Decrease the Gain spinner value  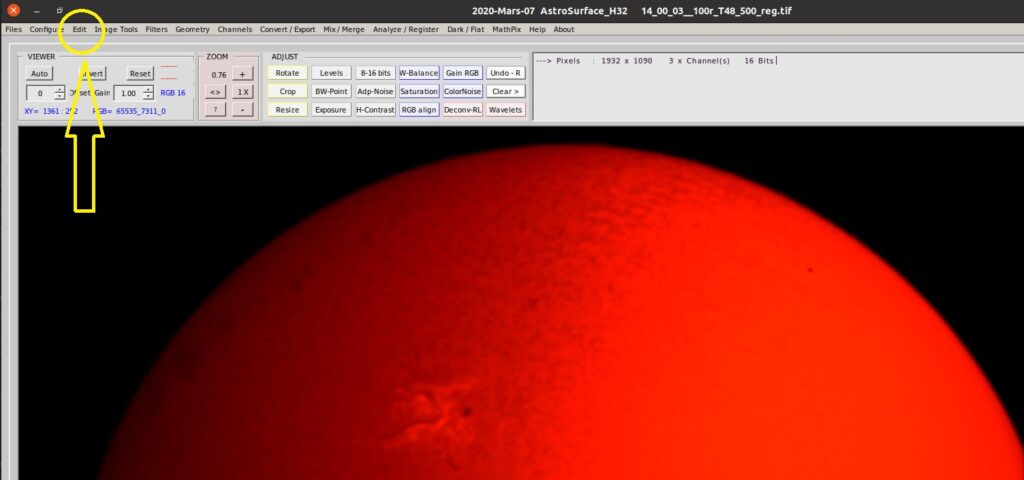coord(148,97)
